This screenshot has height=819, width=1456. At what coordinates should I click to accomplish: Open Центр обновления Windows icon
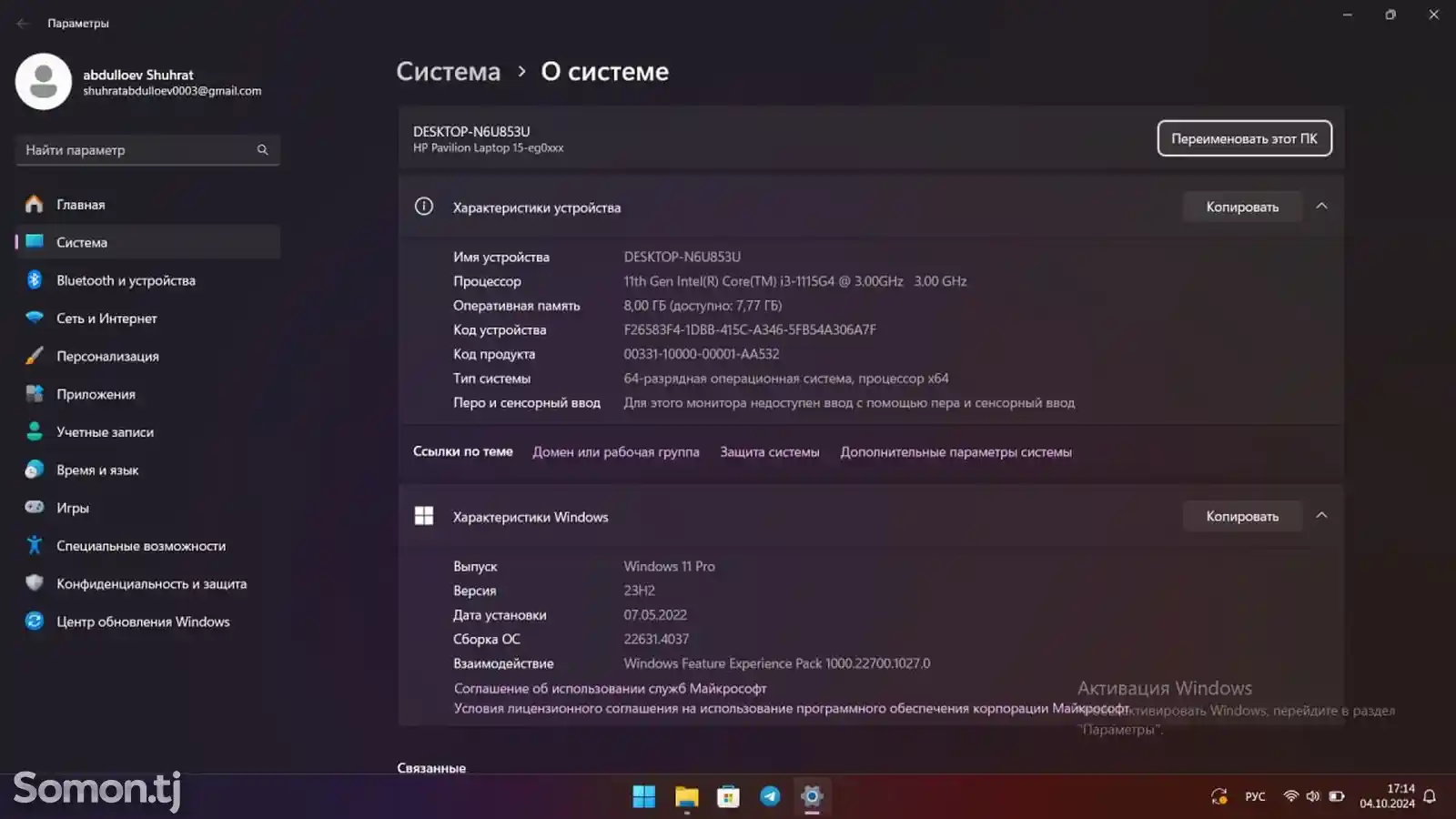34,622
